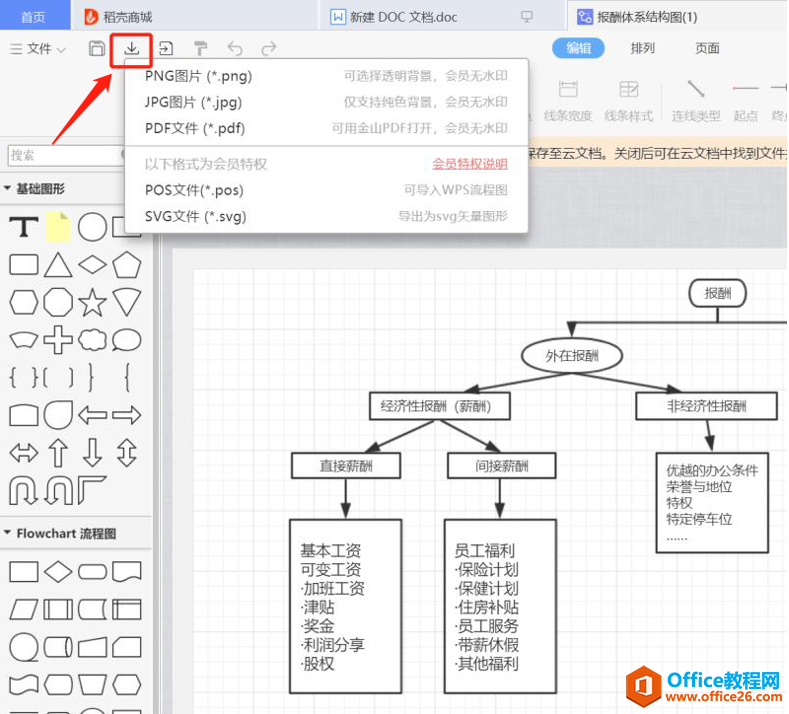Pick the five-point star shape
Screen dimensions: 789x714
click(x=92, y=302)
